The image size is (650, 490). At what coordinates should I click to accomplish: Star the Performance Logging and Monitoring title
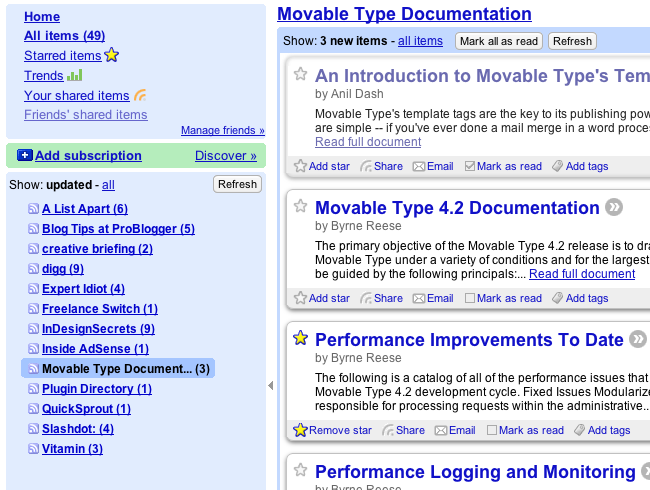click(301, 470)
